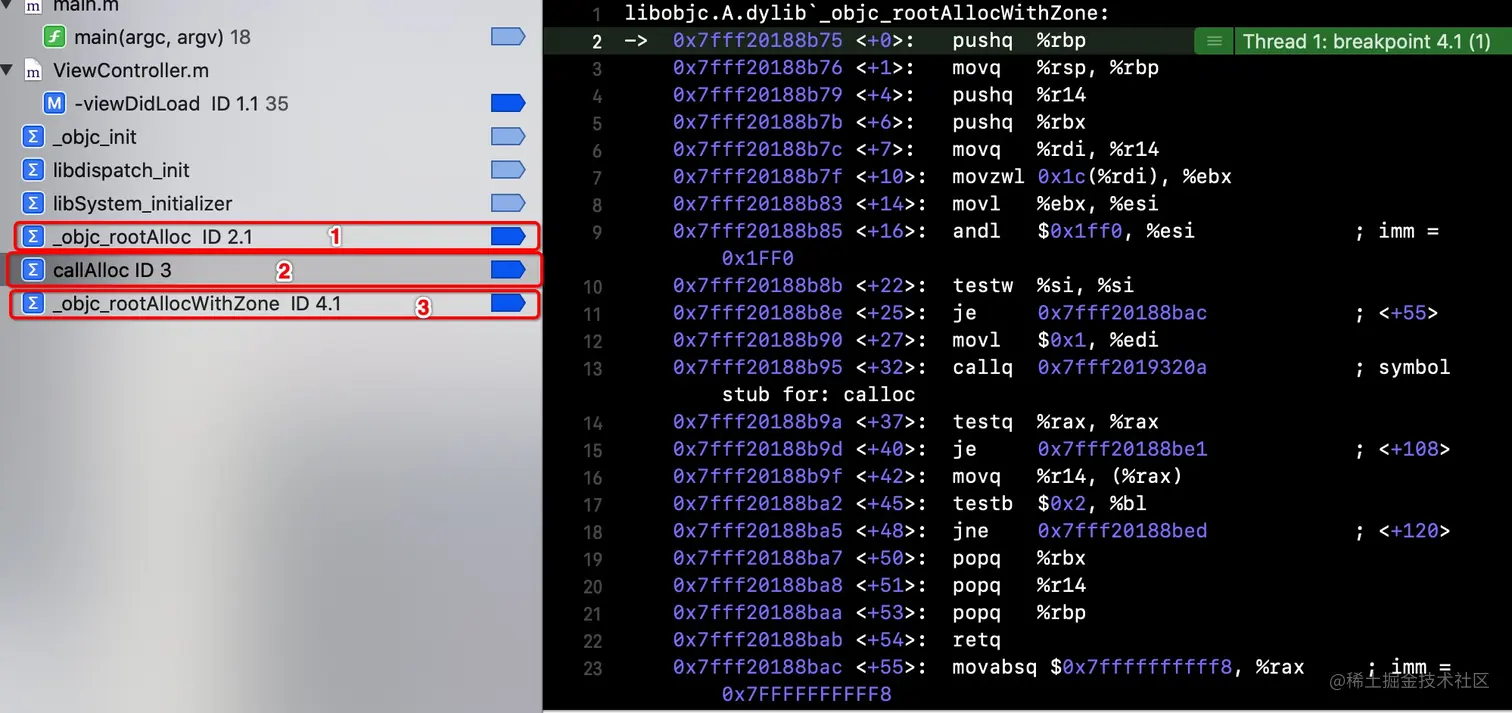
Task: Disable the _objc_init breakpoint arrow
Action: [508, 137]
